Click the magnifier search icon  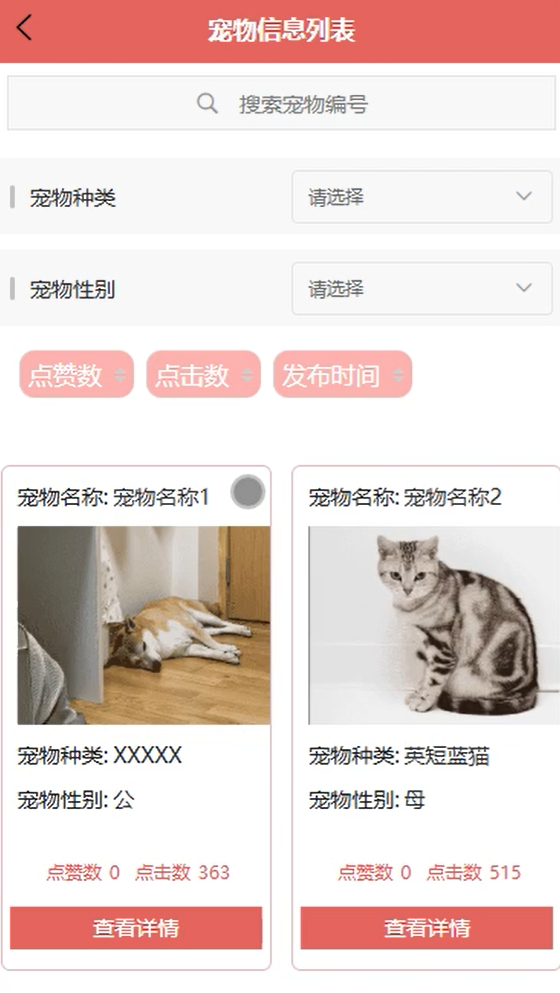point(207,103)
